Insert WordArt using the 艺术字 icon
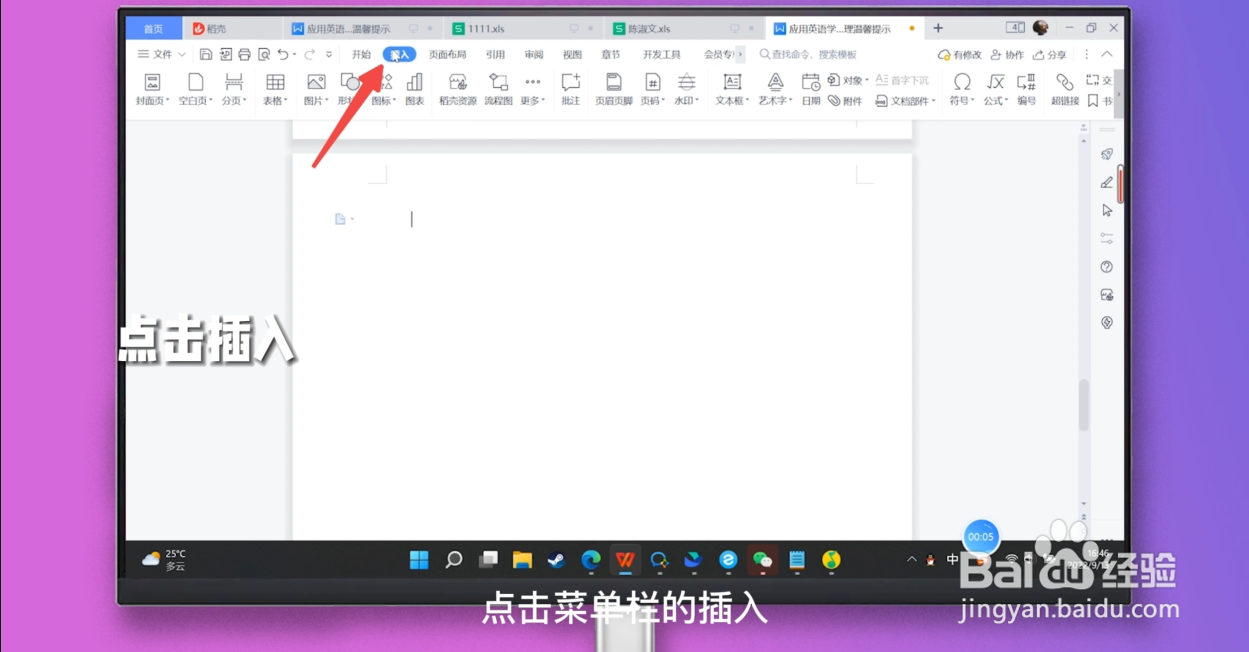 pyautogui.click(x=774, y=88)
